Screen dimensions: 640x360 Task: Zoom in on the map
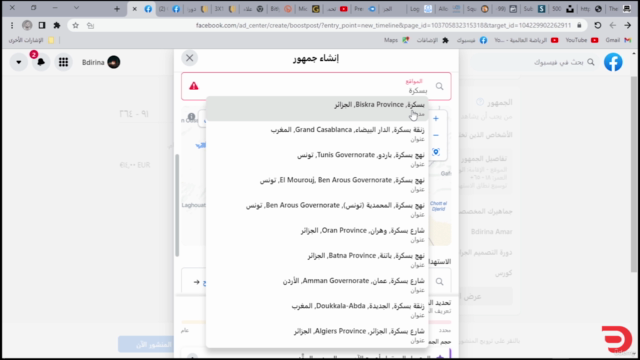coord(436,118)
